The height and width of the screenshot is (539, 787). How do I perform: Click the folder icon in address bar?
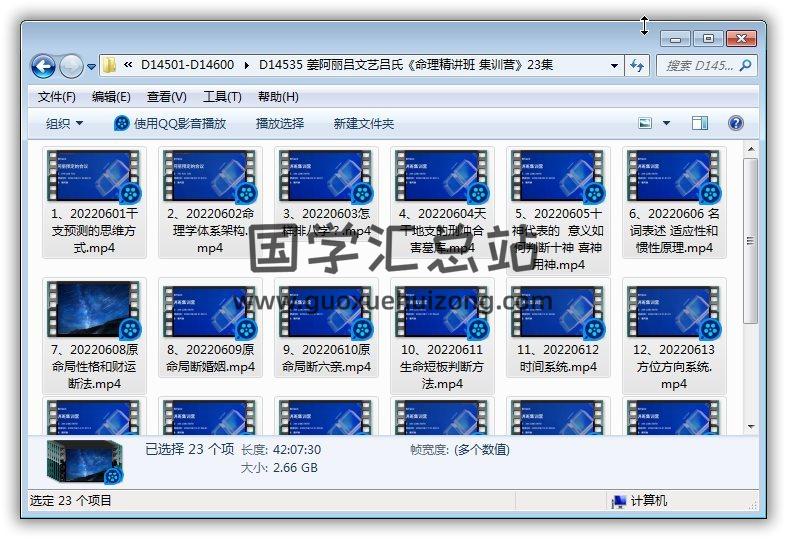[109, 65]
